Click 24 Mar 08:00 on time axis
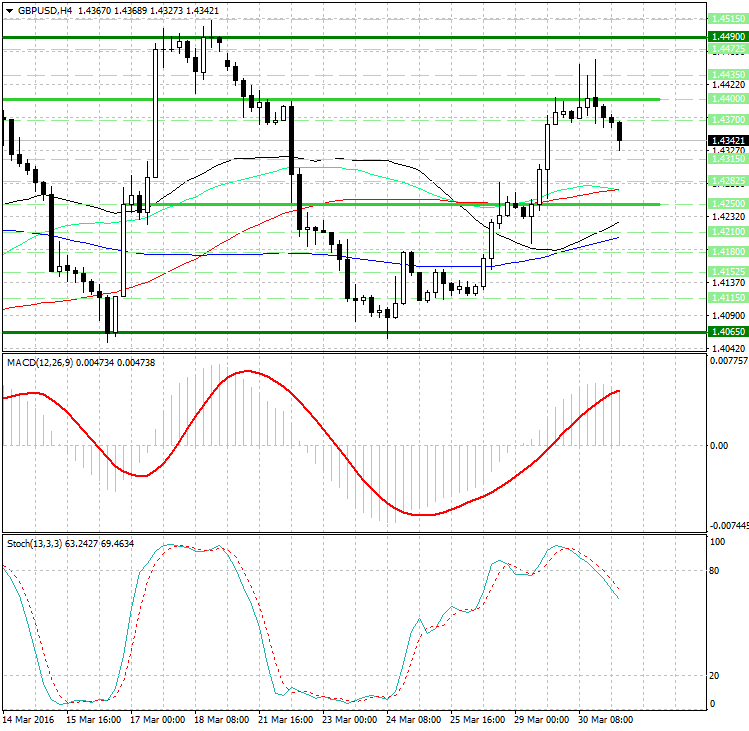The image size is (749, 731). click(x=415, y=720)
